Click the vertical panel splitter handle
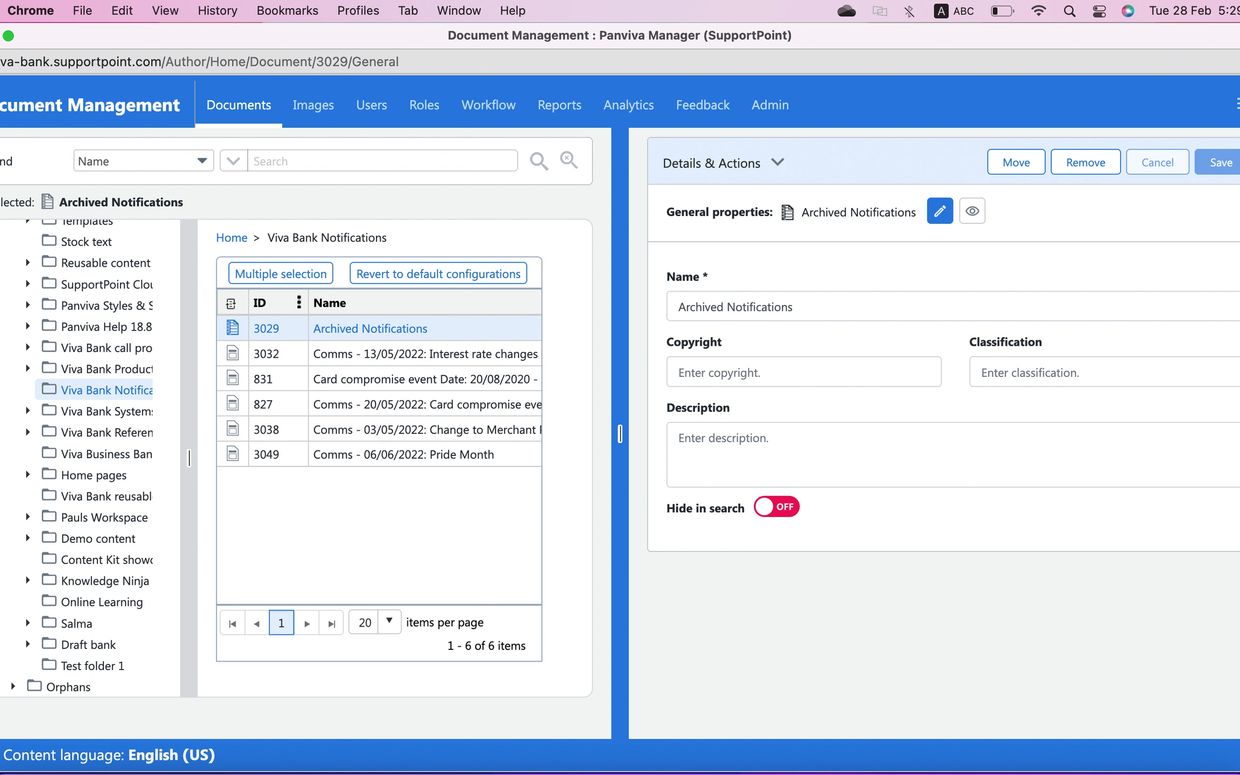Screen dimensions: 1240x775 [620, 434]
